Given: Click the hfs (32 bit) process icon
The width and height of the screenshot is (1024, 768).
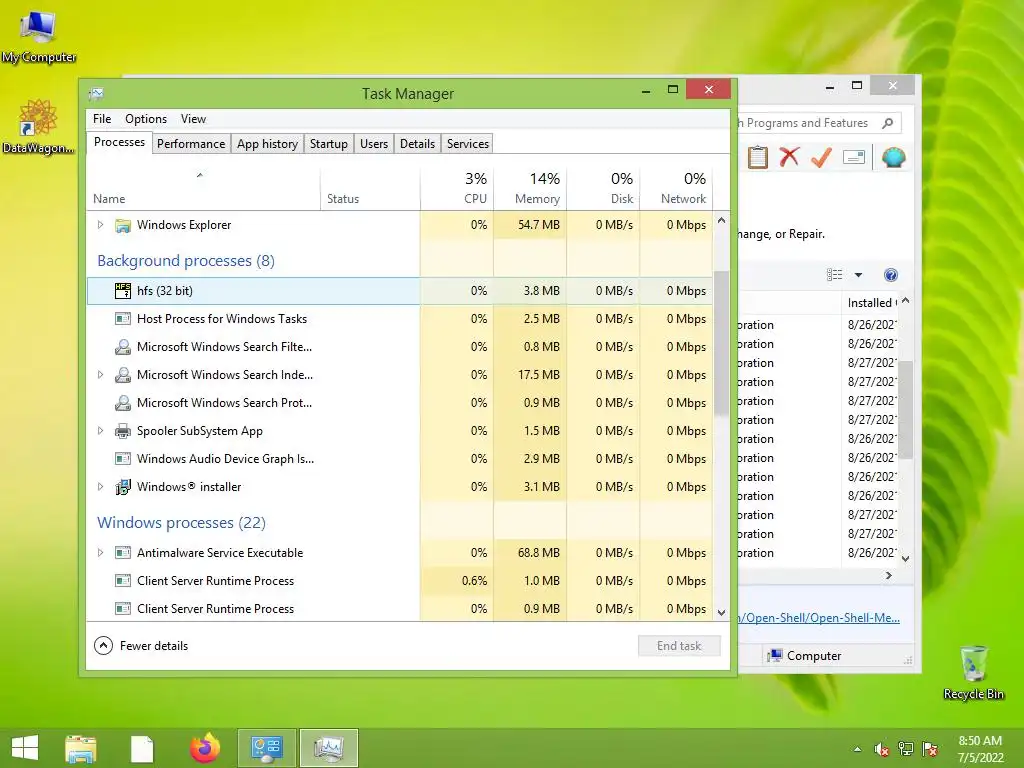Looking at the screenshot, I should coord(123,291).
